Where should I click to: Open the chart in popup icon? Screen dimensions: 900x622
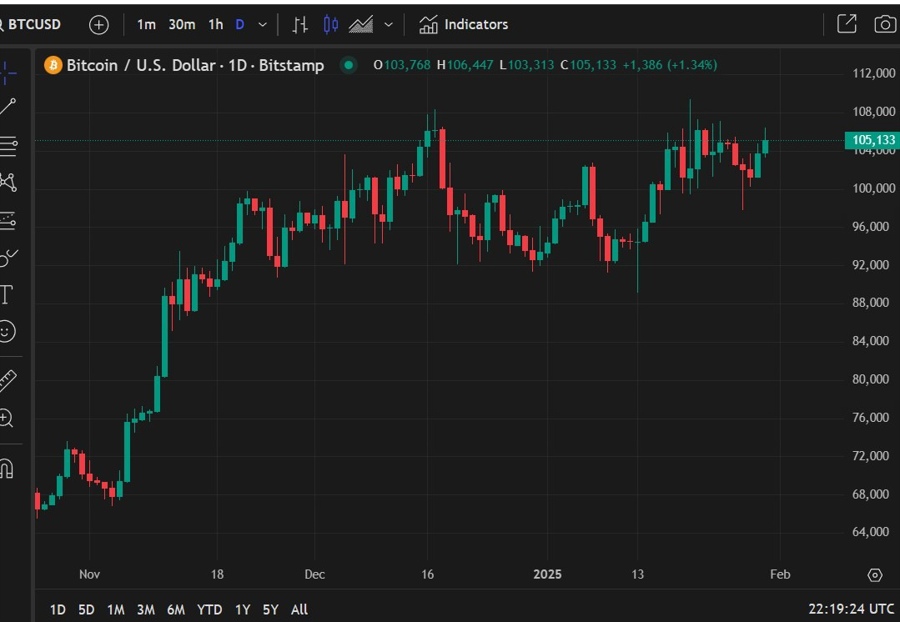point(847,24)
